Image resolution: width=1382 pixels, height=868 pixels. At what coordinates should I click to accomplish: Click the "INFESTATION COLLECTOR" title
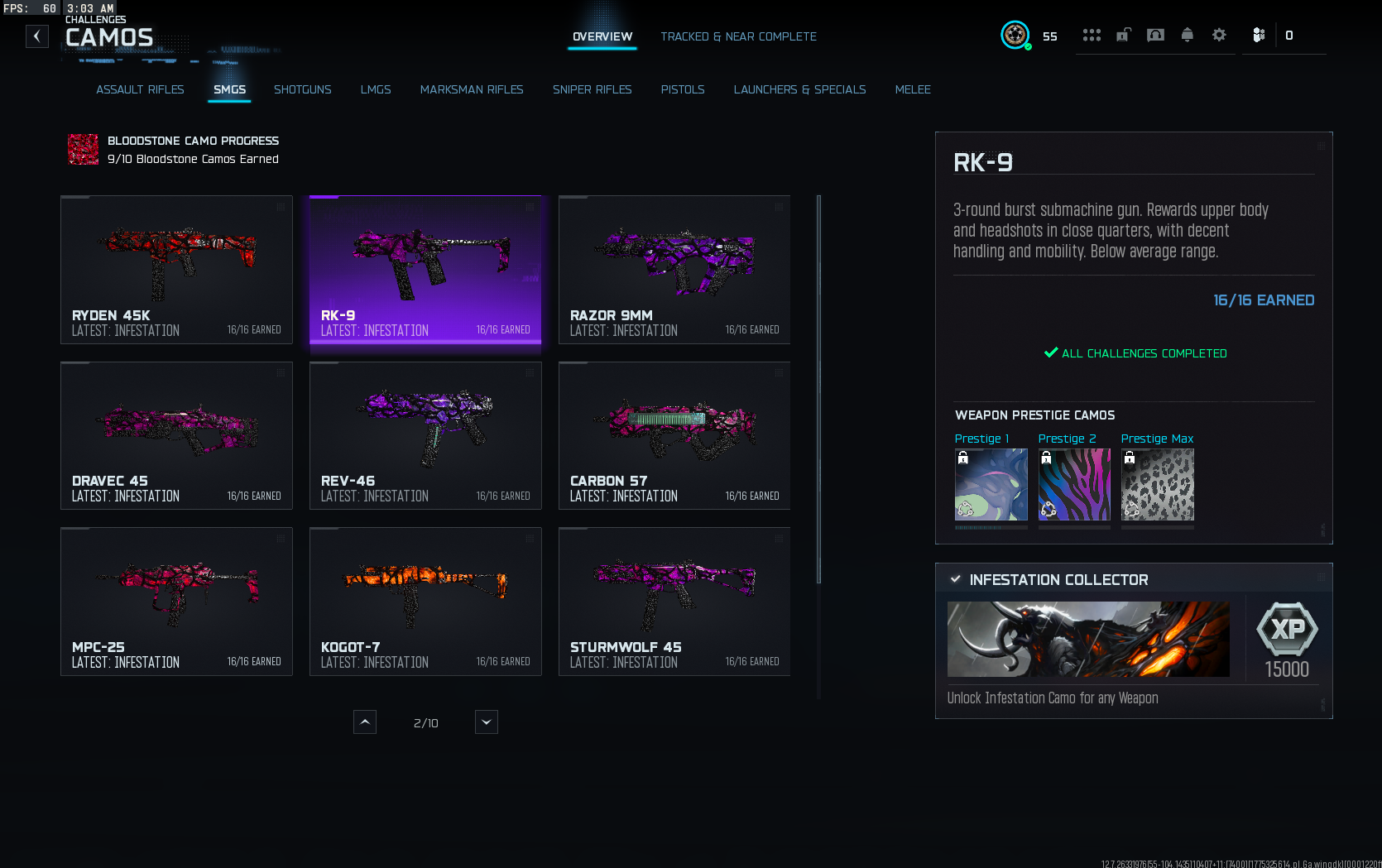tap(1058, 580)
